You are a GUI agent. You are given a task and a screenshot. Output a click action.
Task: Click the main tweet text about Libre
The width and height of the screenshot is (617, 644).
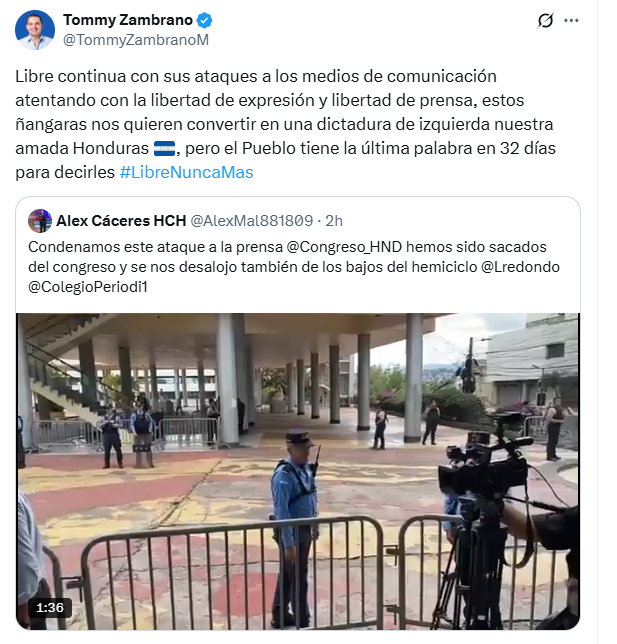click(285, 124)
